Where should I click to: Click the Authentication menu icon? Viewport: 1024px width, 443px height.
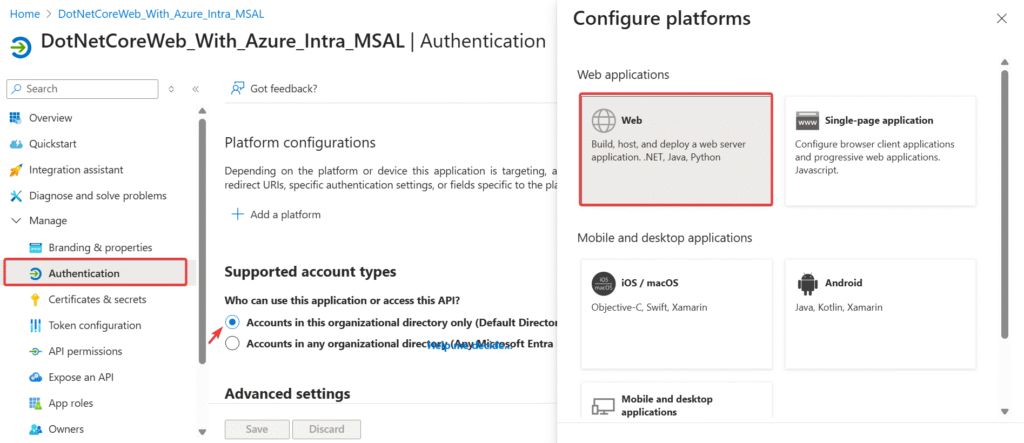36,273
